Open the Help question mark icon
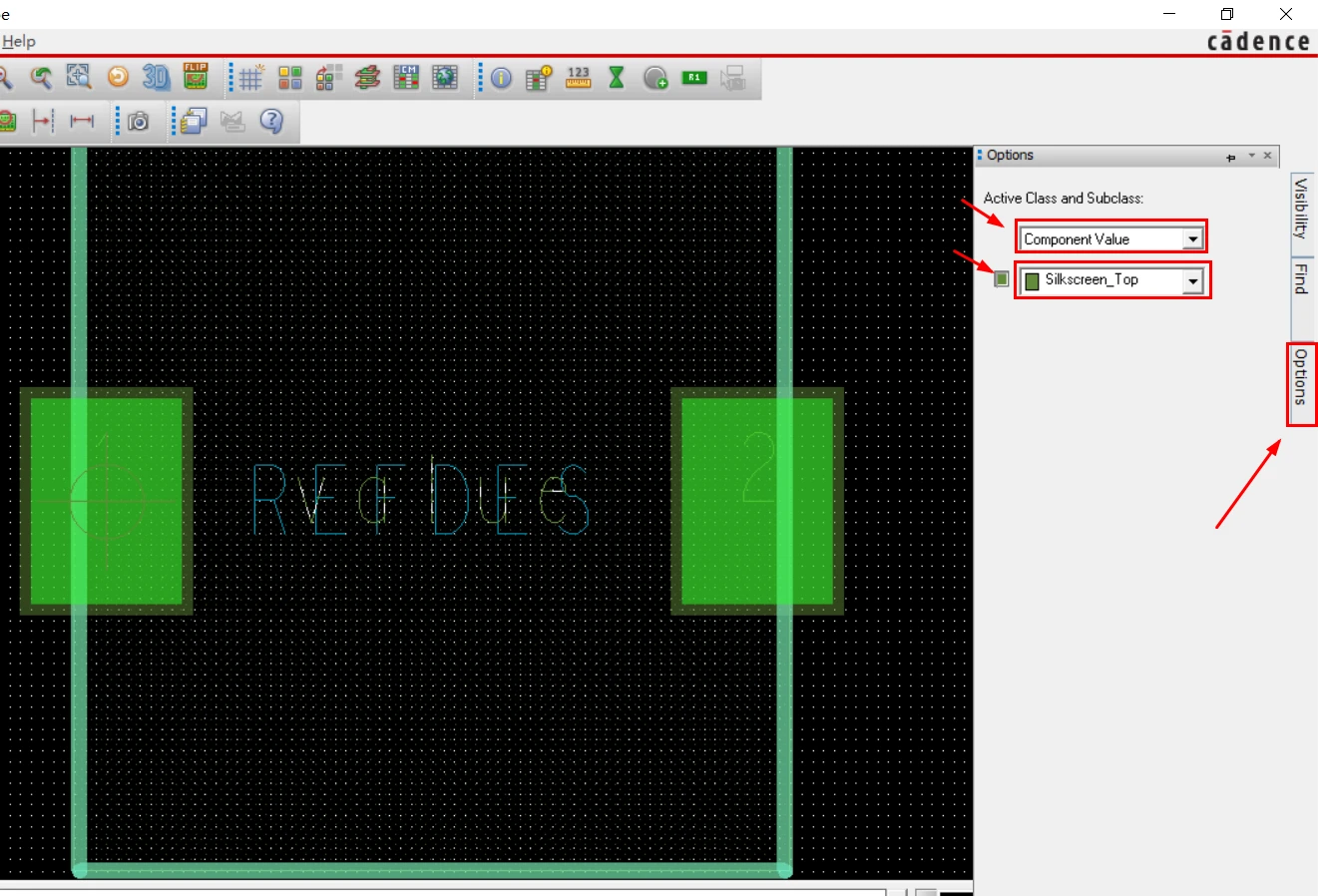This screenshot has width=1318, height=896. (x=271, y=122)
